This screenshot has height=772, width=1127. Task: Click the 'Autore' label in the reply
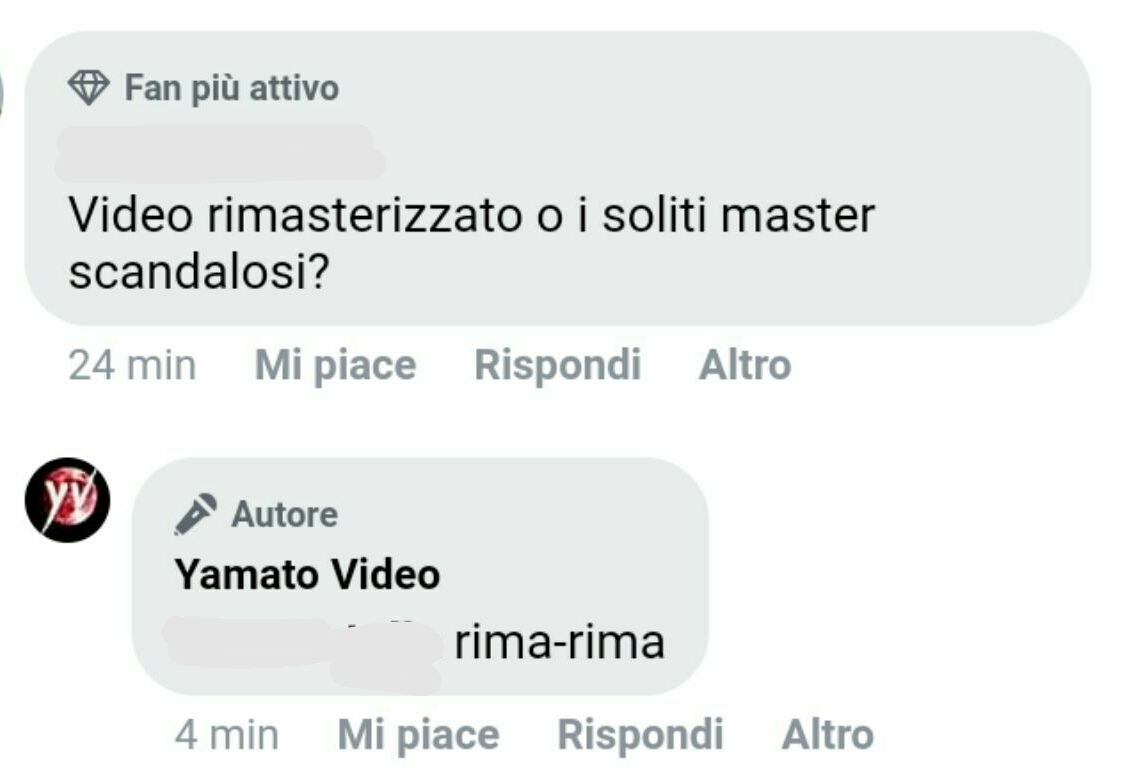point(284,515)
